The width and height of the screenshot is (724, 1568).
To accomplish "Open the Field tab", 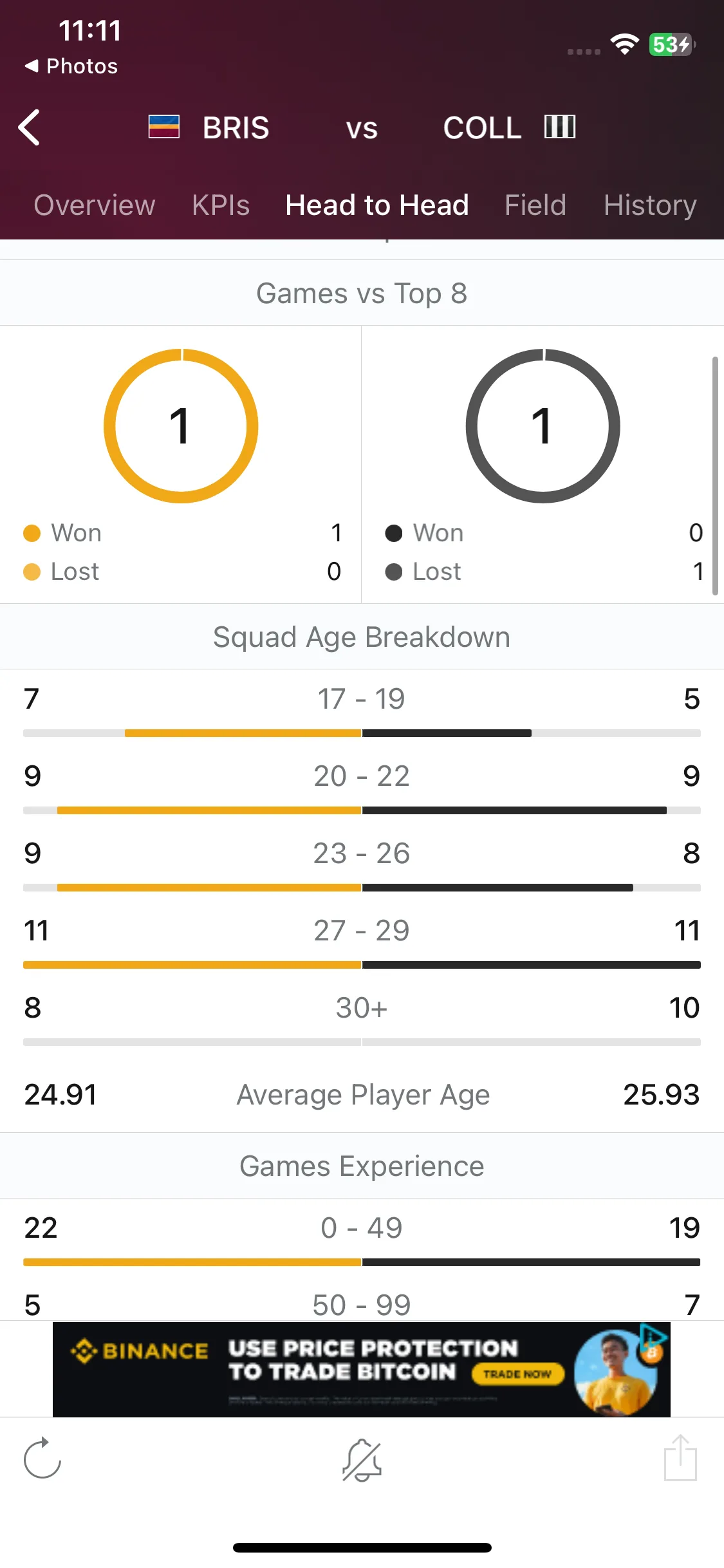I will click(535, 205).
